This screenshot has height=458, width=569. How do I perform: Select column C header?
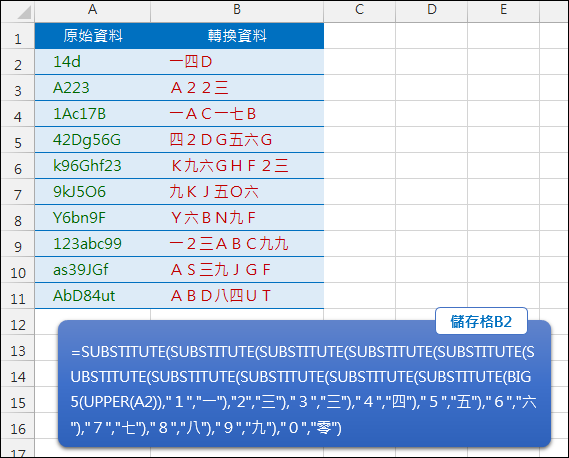click(359, 11)
